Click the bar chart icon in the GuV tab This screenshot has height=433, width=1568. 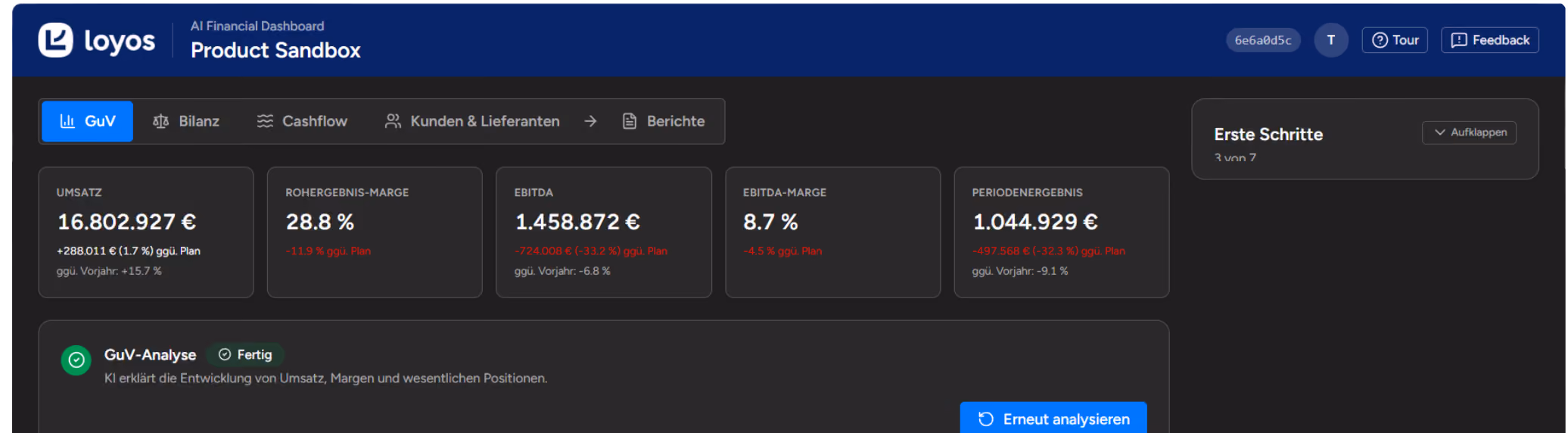point(67,121)
